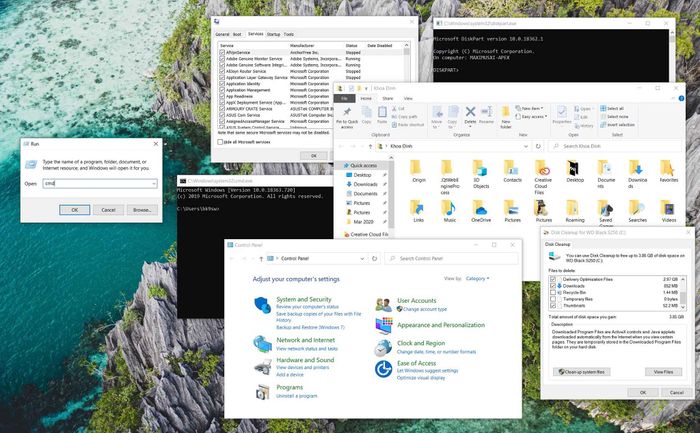Viewport: 700px width, 433px height.
Task: Switch to the Startup tab
Action: point(273,34)
